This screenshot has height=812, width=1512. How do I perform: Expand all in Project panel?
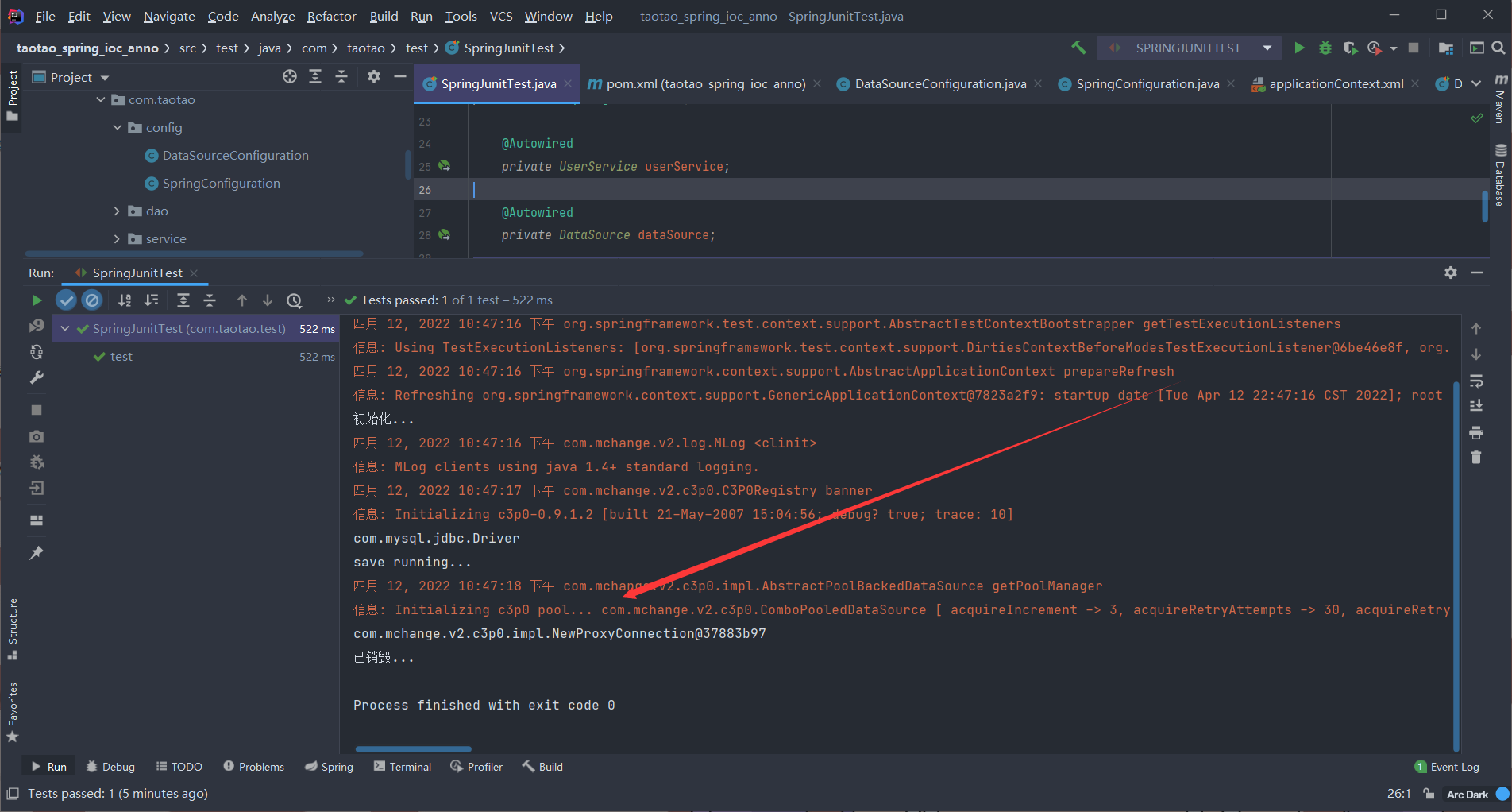[315, 76]
